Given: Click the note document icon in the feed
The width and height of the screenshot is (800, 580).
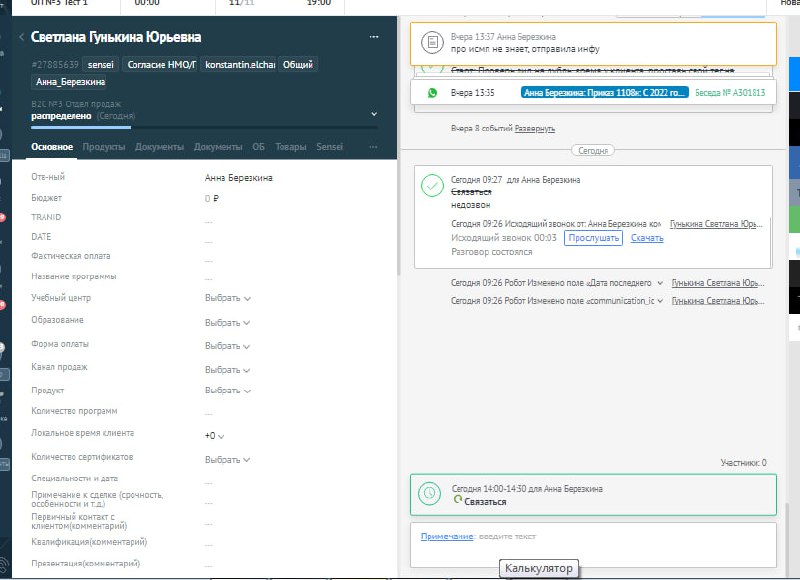Looking at the screenshot, I should (x=432, y=43).
